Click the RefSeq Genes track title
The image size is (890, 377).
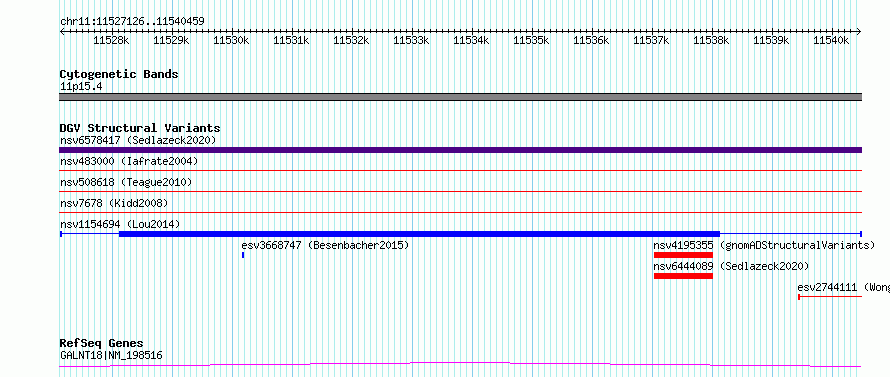click(x=101, y=344)
